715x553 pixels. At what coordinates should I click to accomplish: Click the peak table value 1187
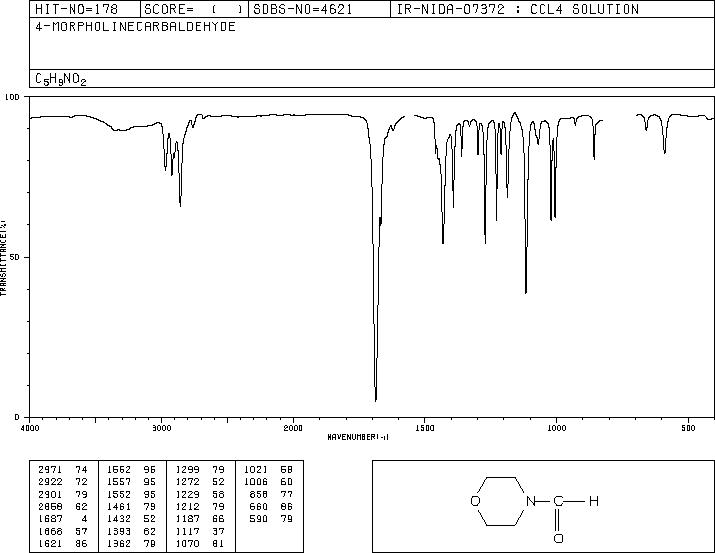(187, 519)
